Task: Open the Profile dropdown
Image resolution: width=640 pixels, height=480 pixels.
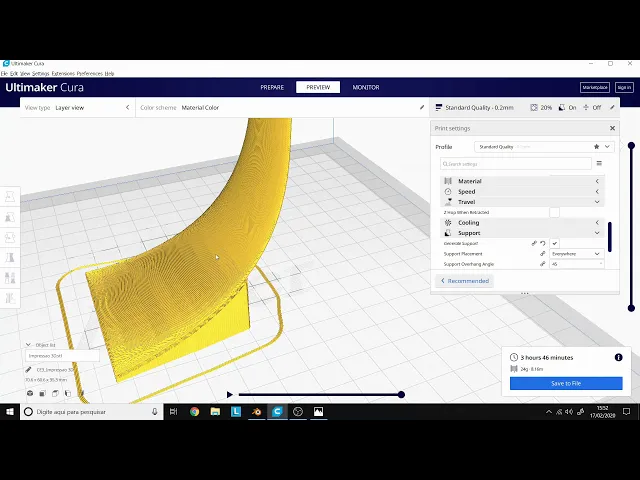Action: 544,147
